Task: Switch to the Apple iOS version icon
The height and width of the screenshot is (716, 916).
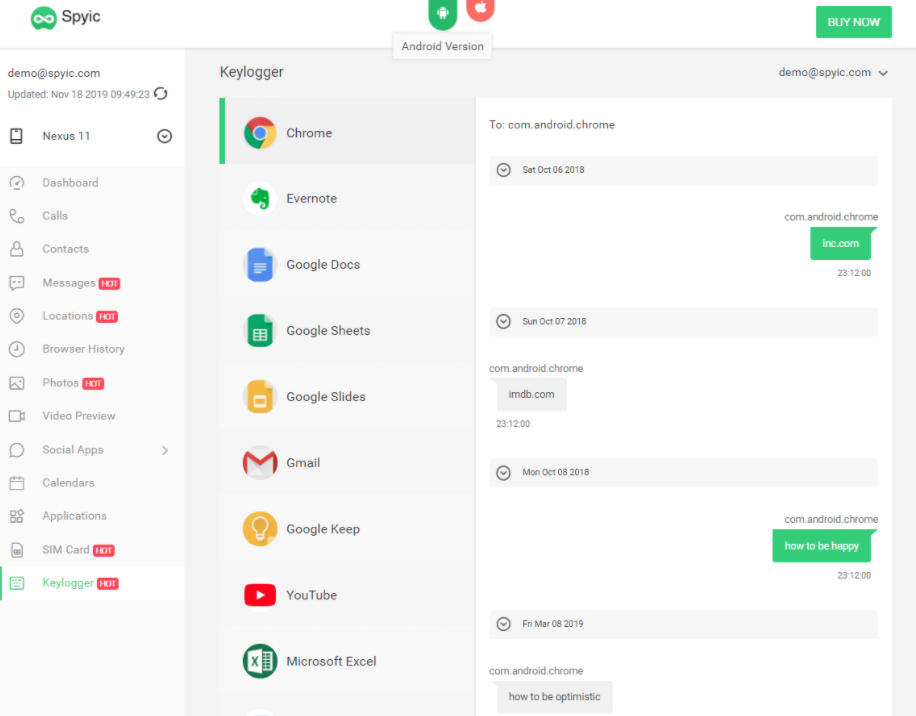Action: pos(480,8)
